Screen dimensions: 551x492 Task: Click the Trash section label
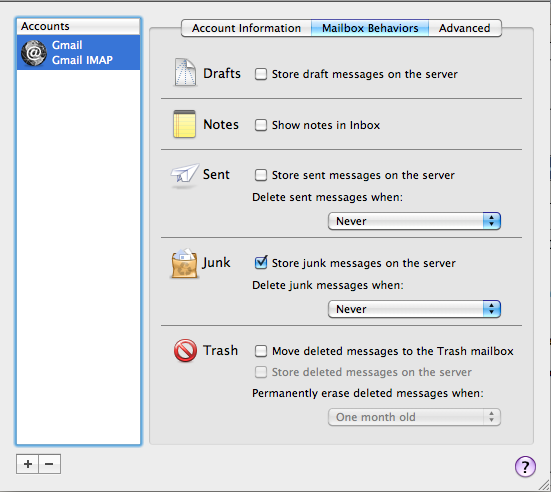(x=220, y=350)
